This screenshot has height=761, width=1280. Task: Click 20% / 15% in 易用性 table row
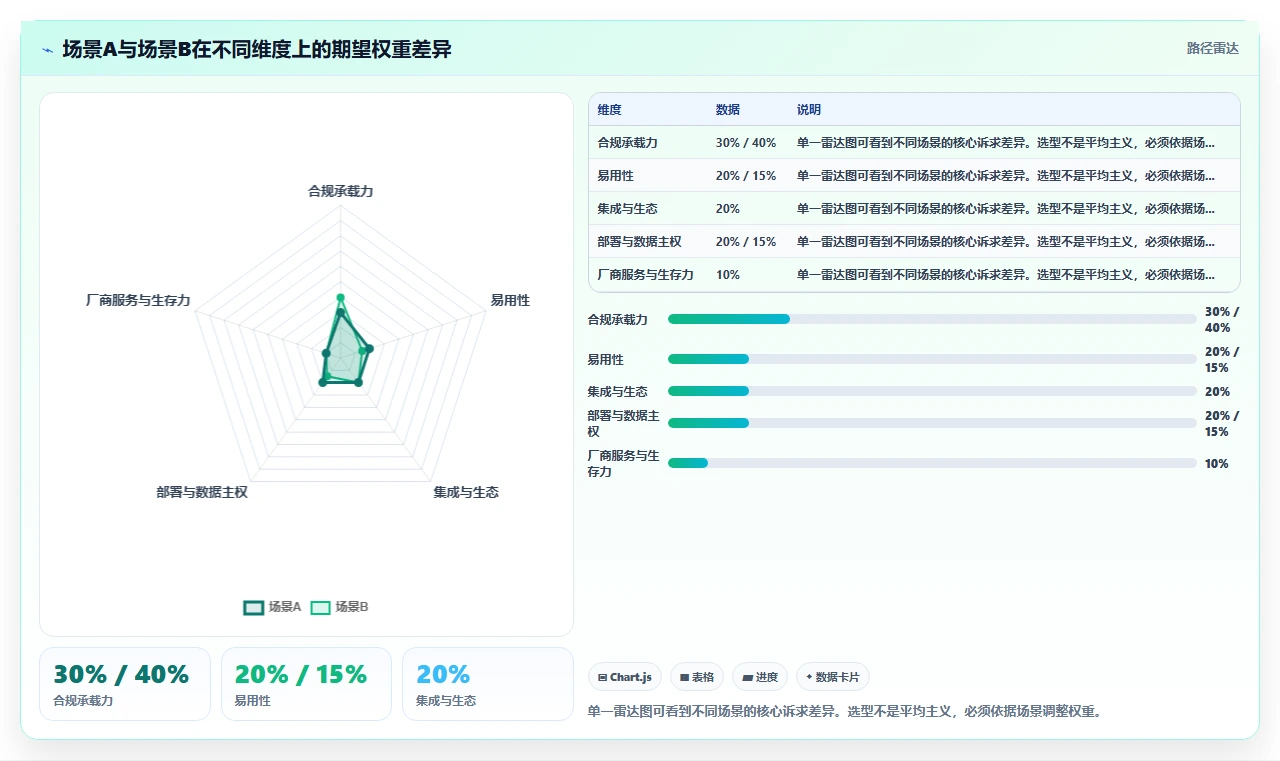(746, 176)
